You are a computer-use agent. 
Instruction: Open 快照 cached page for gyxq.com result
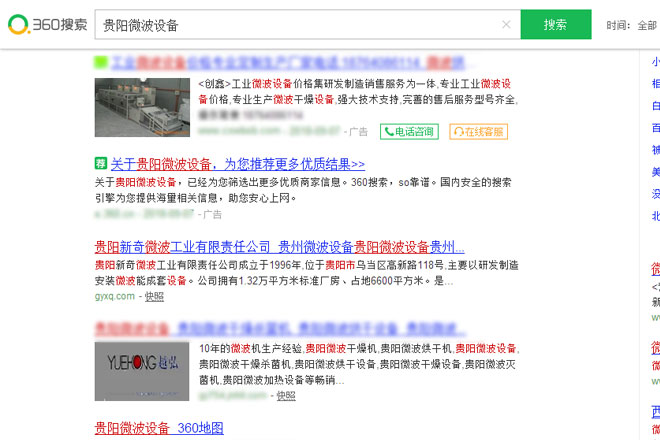(x=154, y=296)
